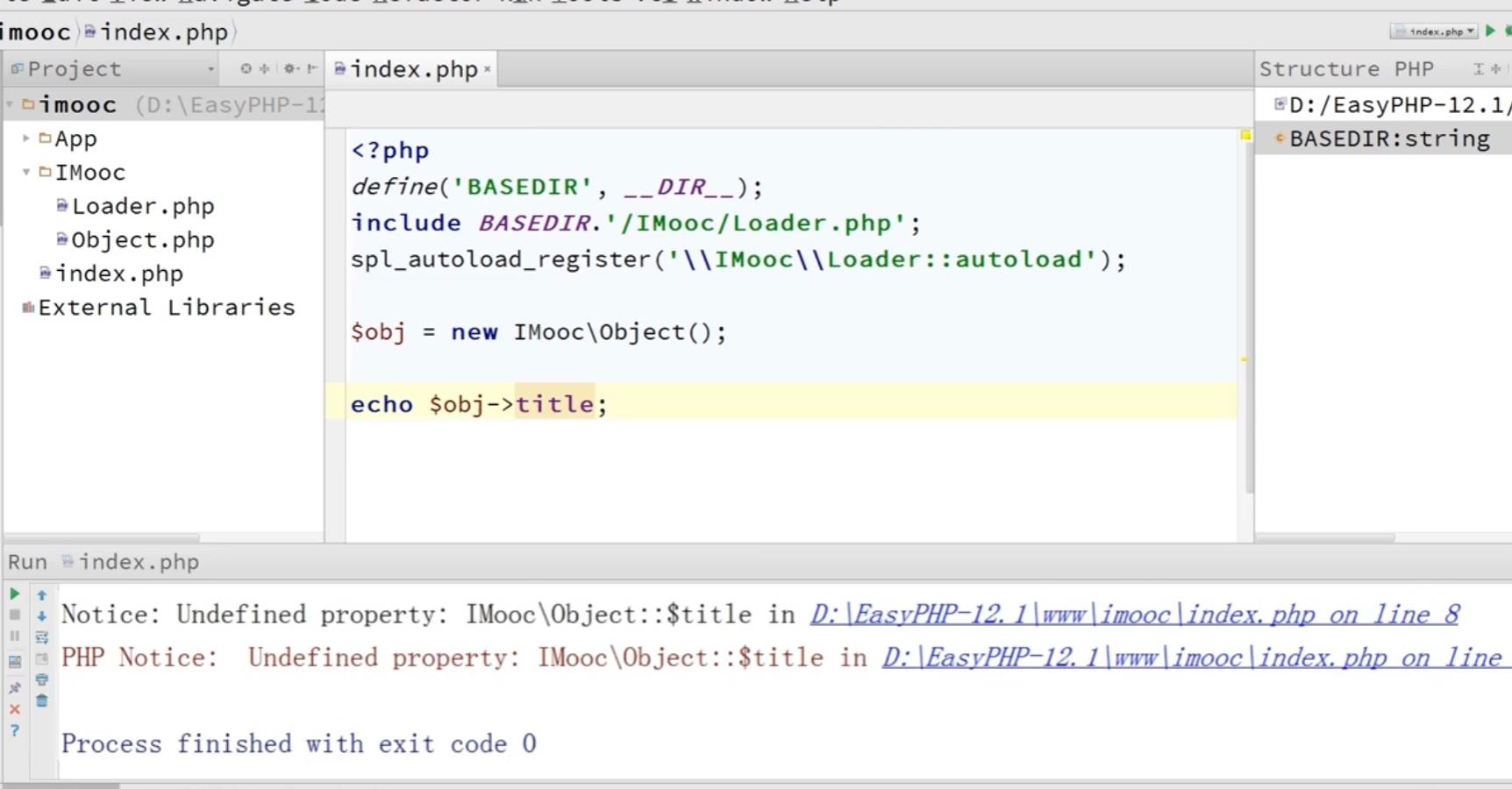Open the Project view dropdown
The height and width of the screenshot is (789, 1512).
pos(210,68)
